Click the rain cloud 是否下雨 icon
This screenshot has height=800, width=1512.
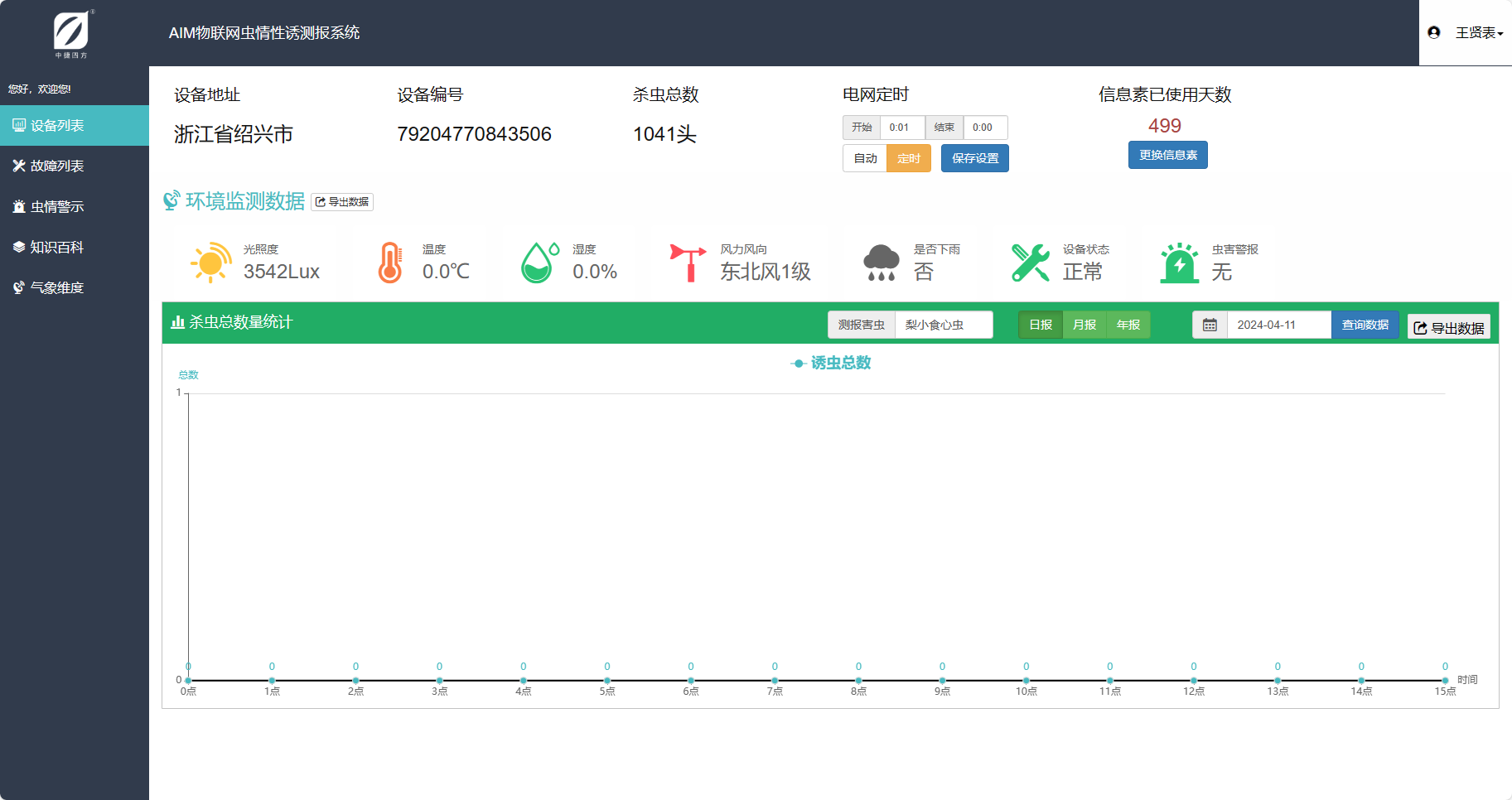coord(882,263)
